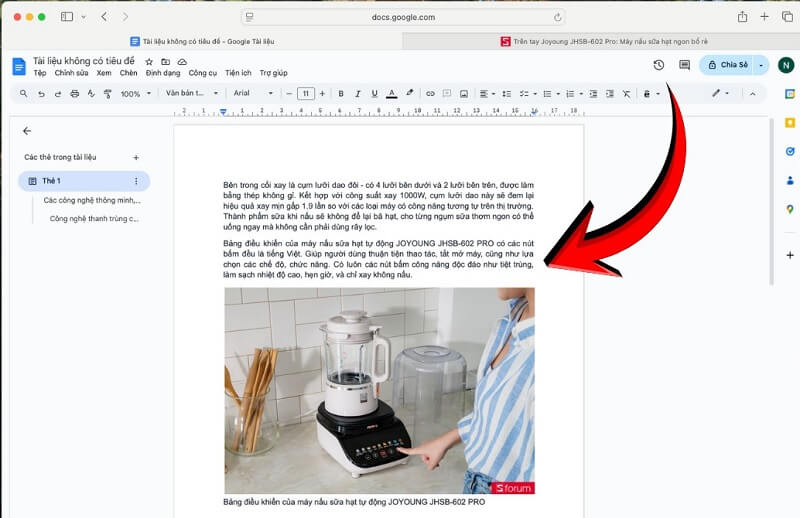The width and height of the screenshot is (800, 518).
Task: Open the Arial font dropdown
Action: [x=253, y=93]
